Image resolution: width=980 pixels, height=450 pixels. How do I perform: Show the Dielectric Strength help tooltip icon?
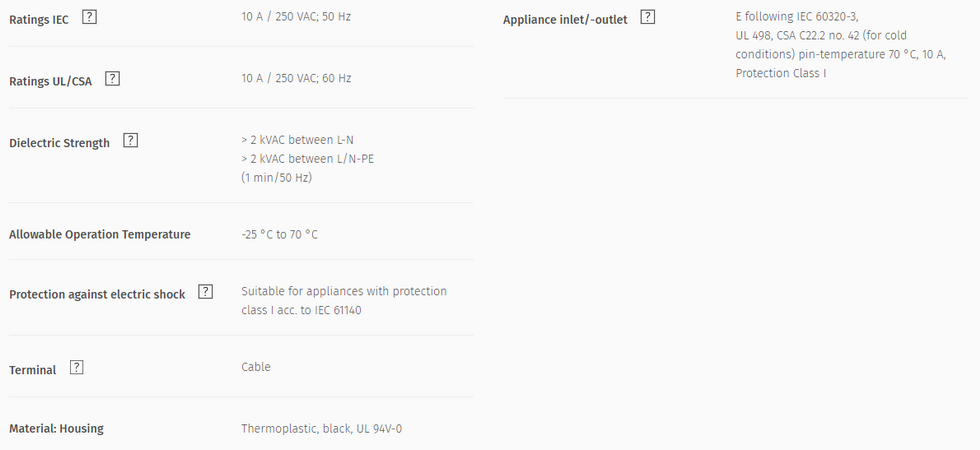(x=131, y=141)
